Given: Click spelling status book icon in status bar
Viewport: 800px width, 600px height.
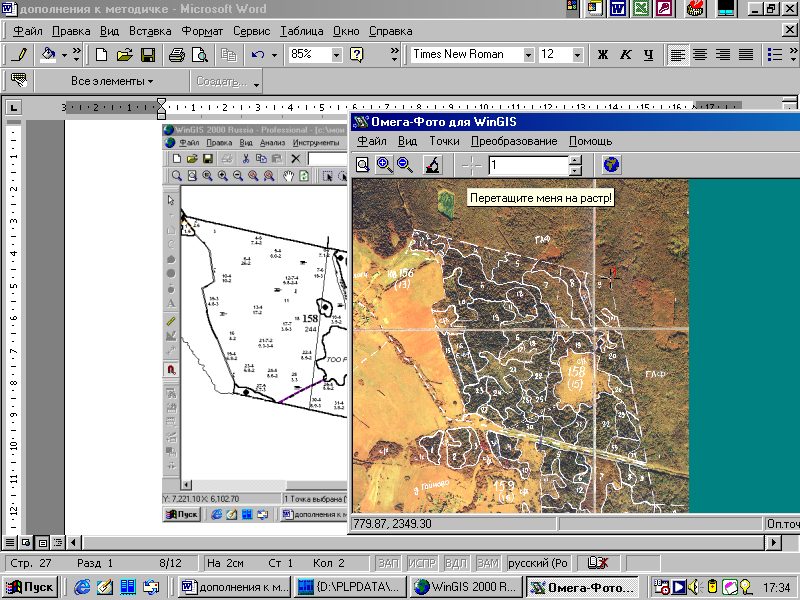Looking at the screenshot, I should click(598, 563).
